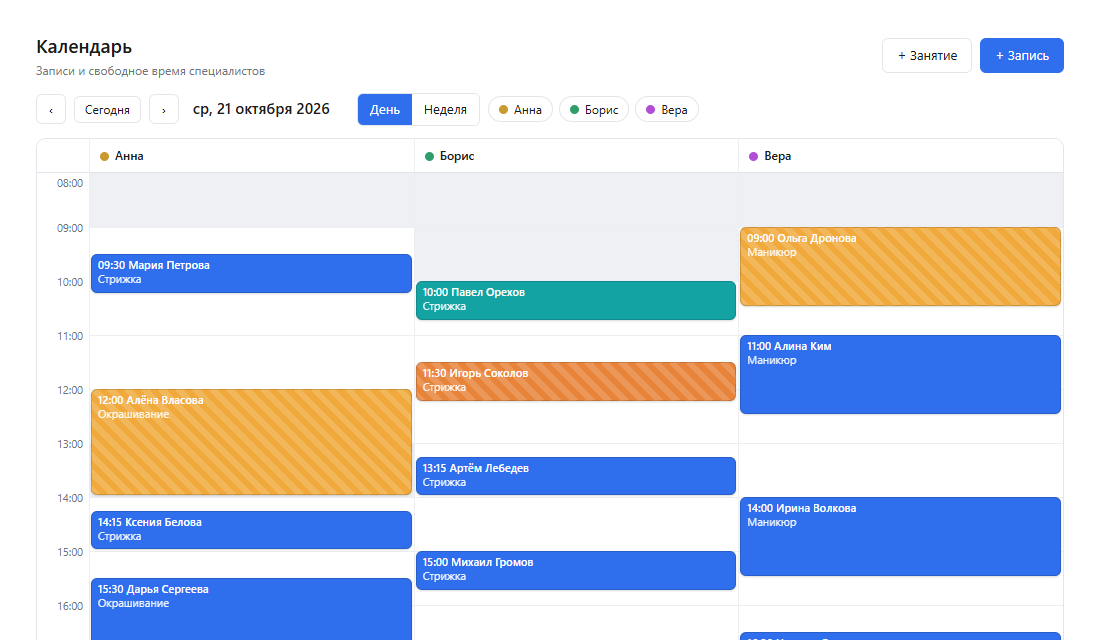Open the 14:00 Ирина Волкова appointment
The image size is (1100, 640).
900,537
